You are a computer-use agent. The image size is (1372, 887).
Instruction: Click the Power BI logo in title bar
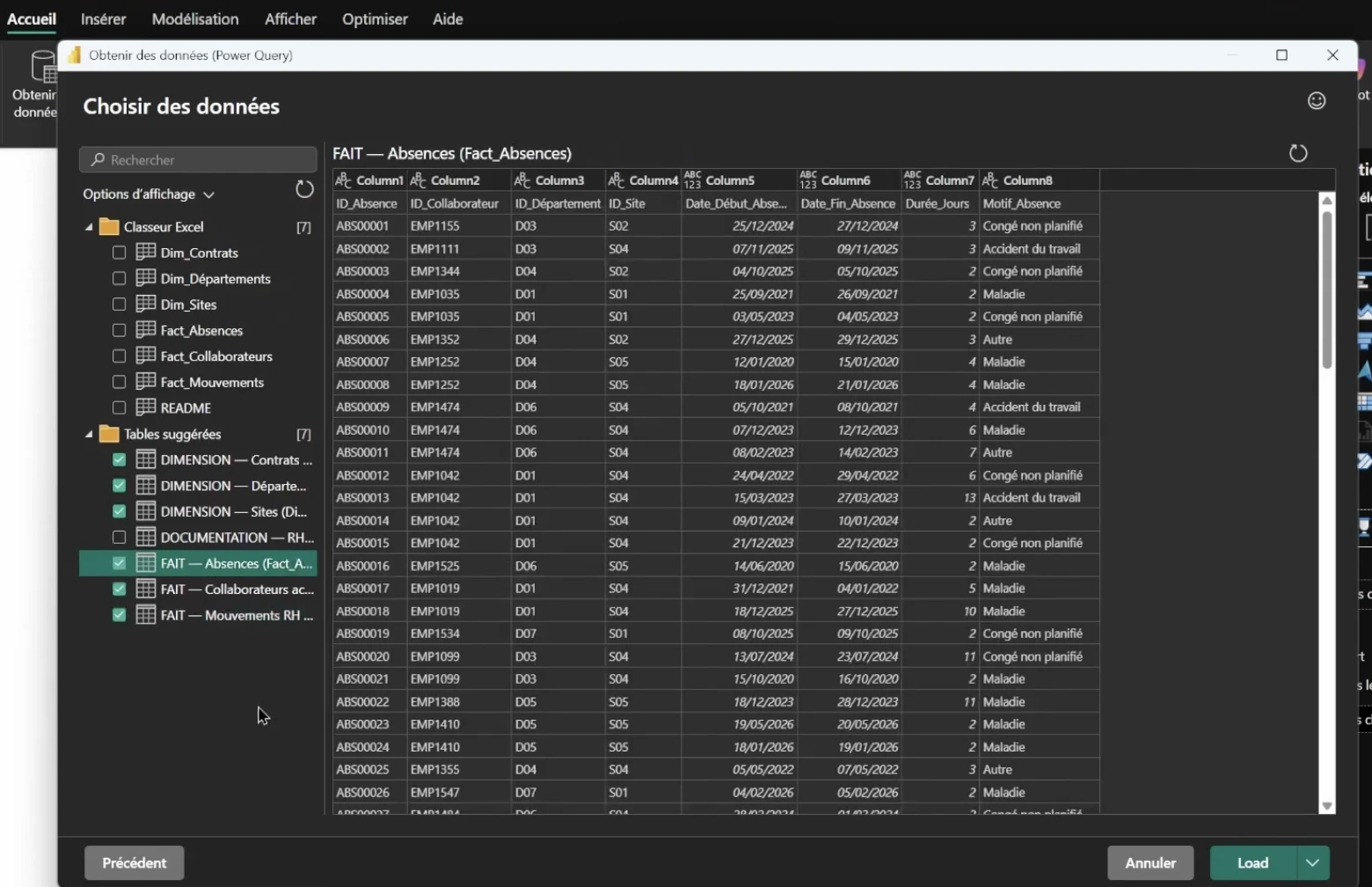(x=75, y=55)
